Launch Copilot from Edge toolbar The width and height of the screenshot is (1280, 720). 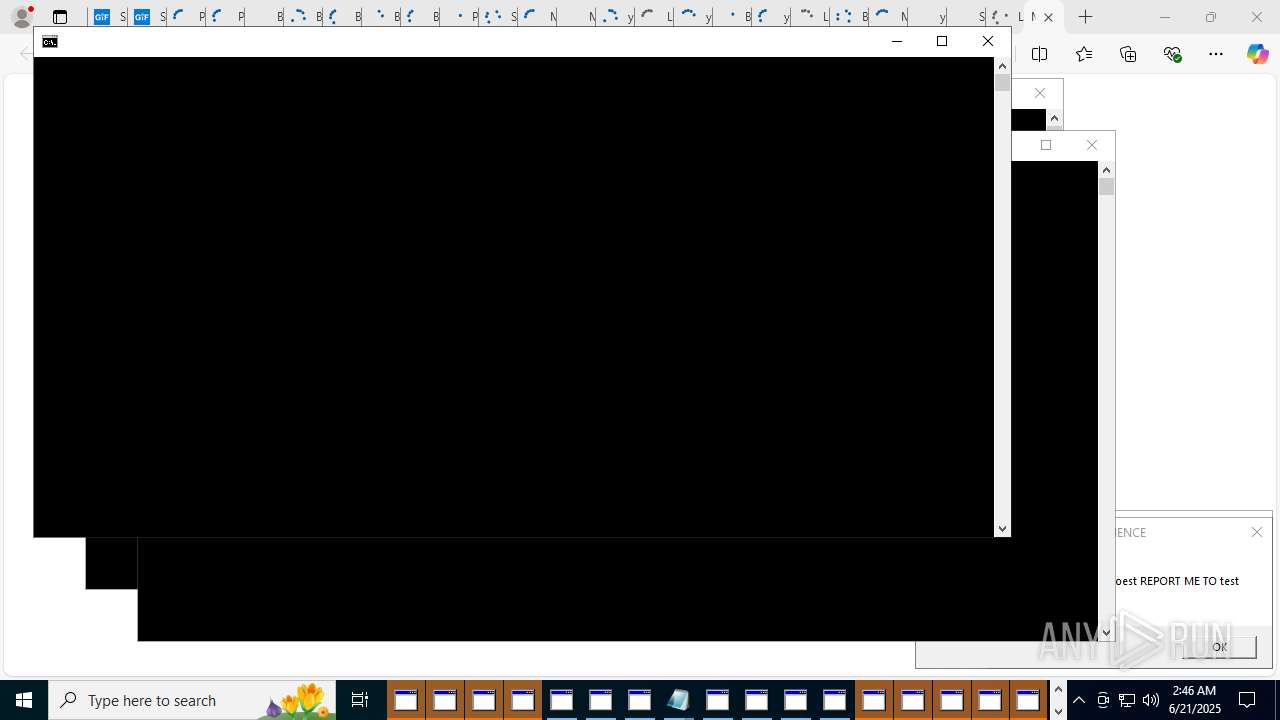click(x=1257, y=54)
